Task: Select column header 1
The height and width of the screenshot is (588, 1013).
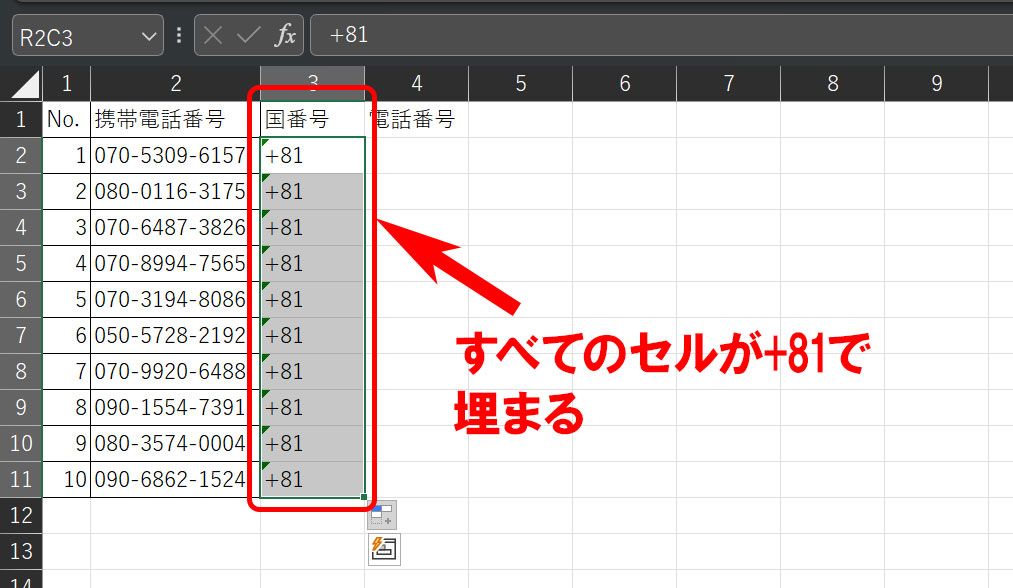Action: click(x=67, y=83)
